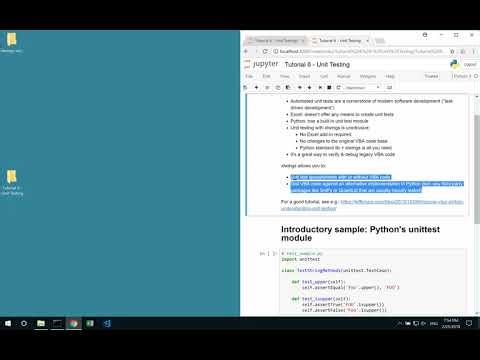480x360 pixels.
Task: Click the browser address bar showing localhost
Action: [x=360, y=51]
